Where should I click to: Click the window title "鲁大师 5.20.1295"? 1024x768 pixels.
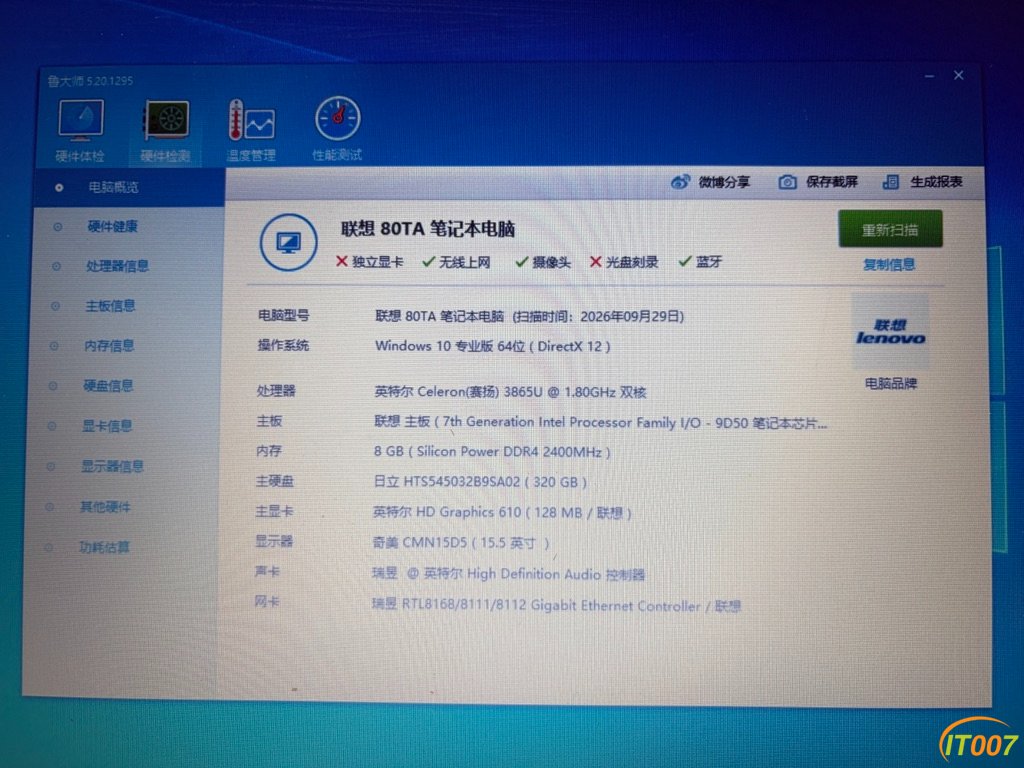(x=90, y=81)
